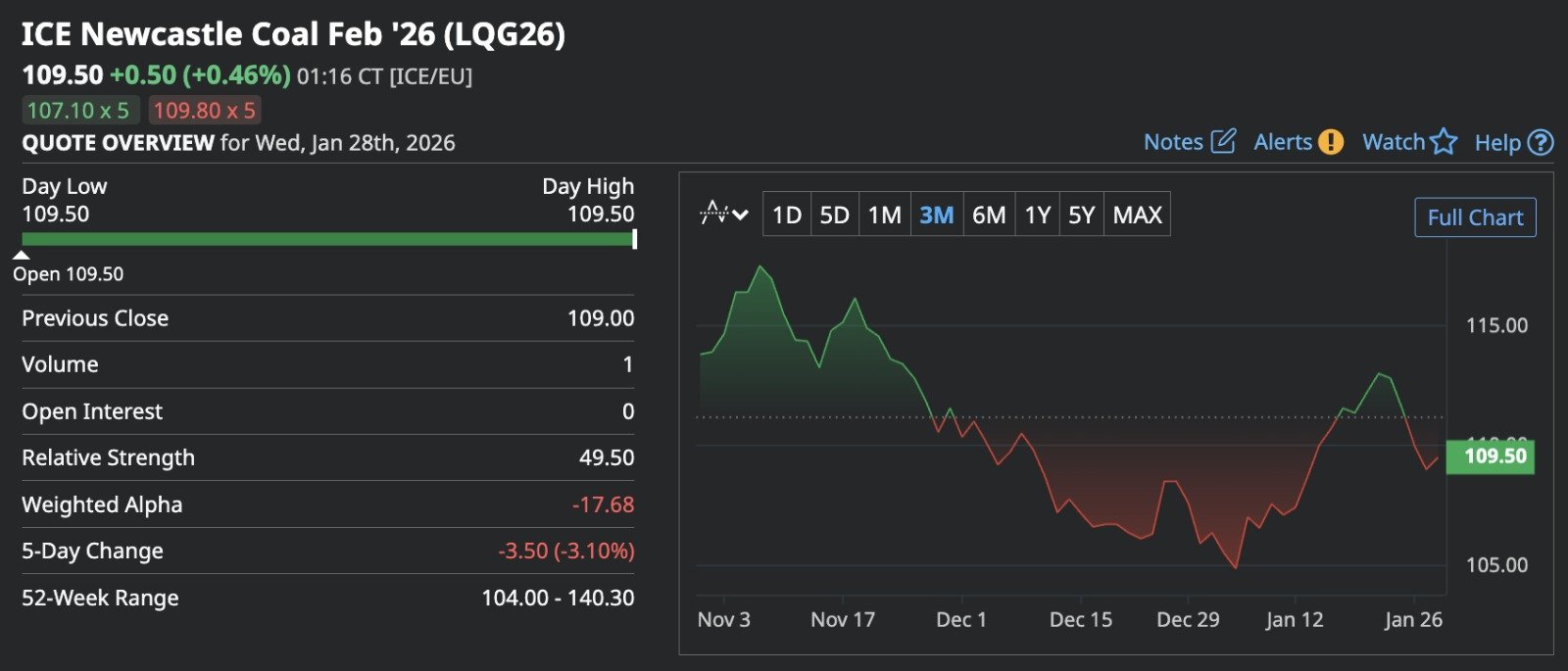Switch chart to 1M range
This screenshot has width=1568, height=671.
[x=884, y=215]
